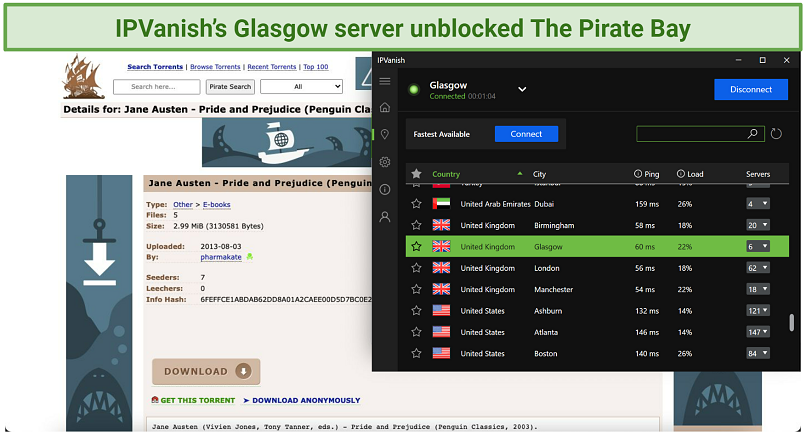Click the Disconnect button
Image resolution: width=806 pixels, height=438 pixels.
(x=751, y=89)
